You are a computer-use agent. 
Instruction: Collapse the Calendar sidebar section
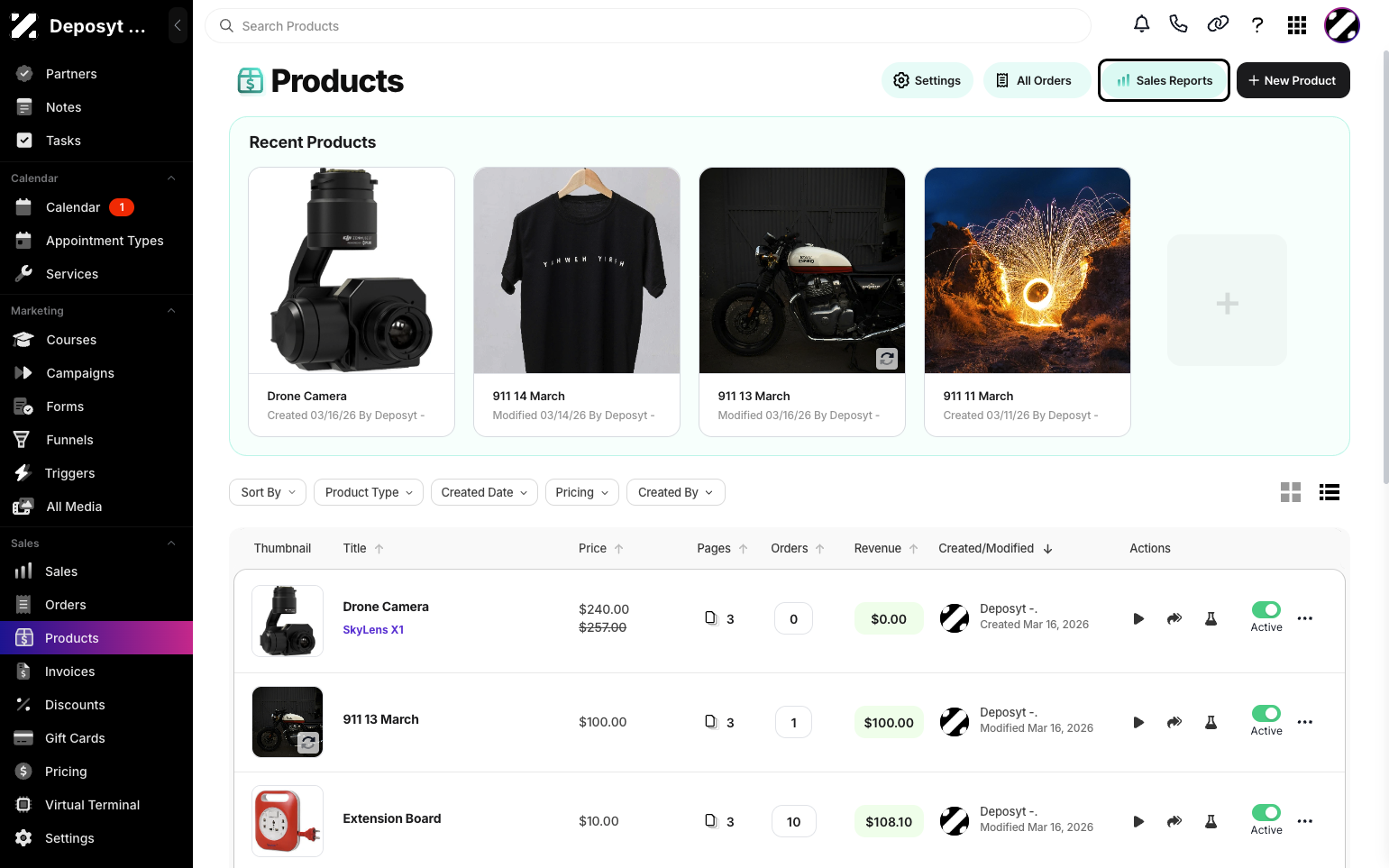point(171,178)
